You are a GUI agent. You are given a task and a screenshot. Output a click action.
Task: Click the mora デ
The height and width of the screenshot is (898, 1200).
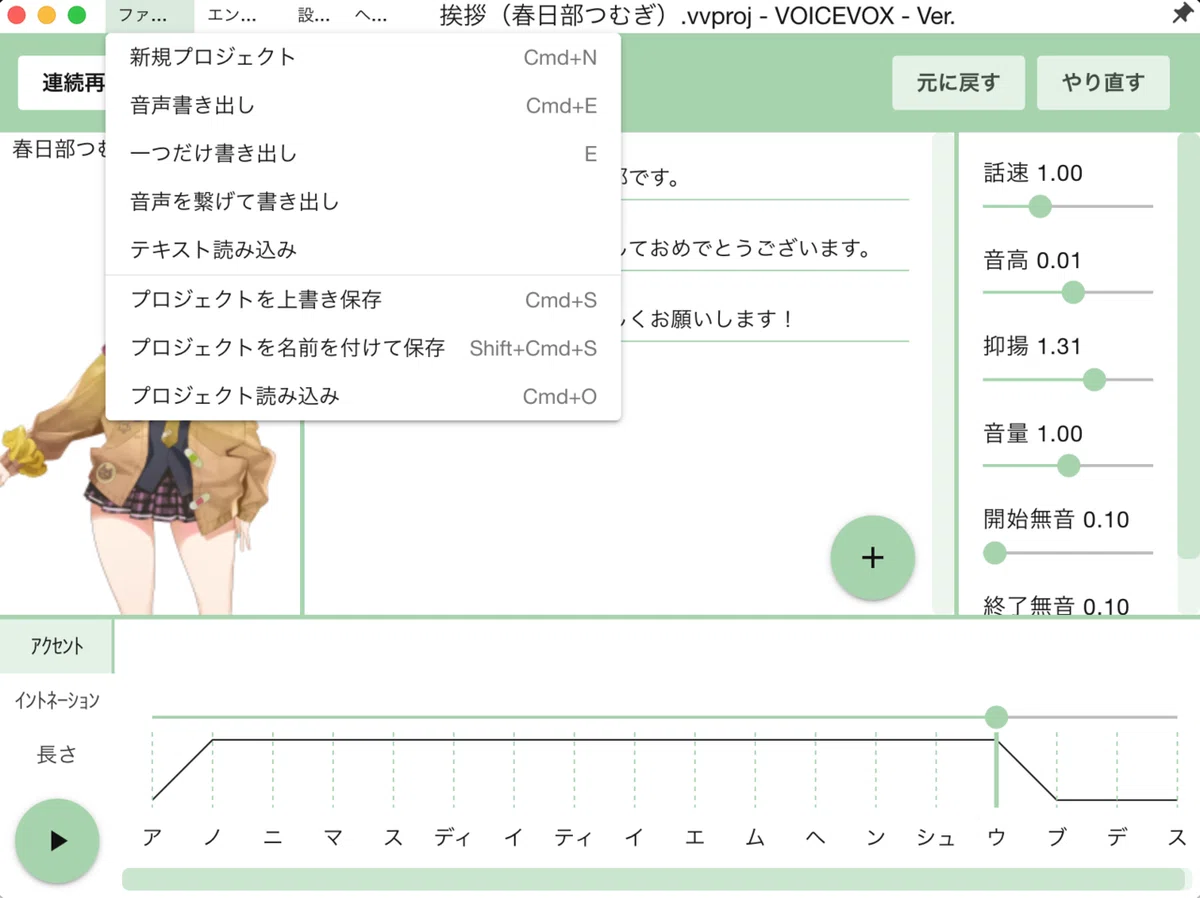point(1117,838)
